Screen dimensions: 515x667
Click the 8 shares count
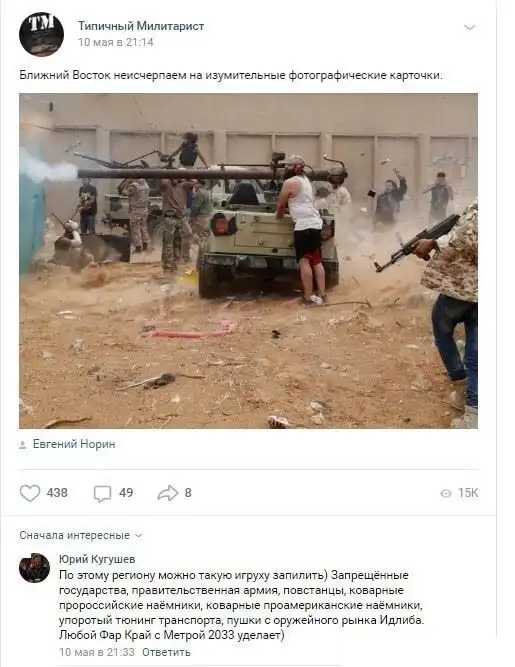pos(188,493)
